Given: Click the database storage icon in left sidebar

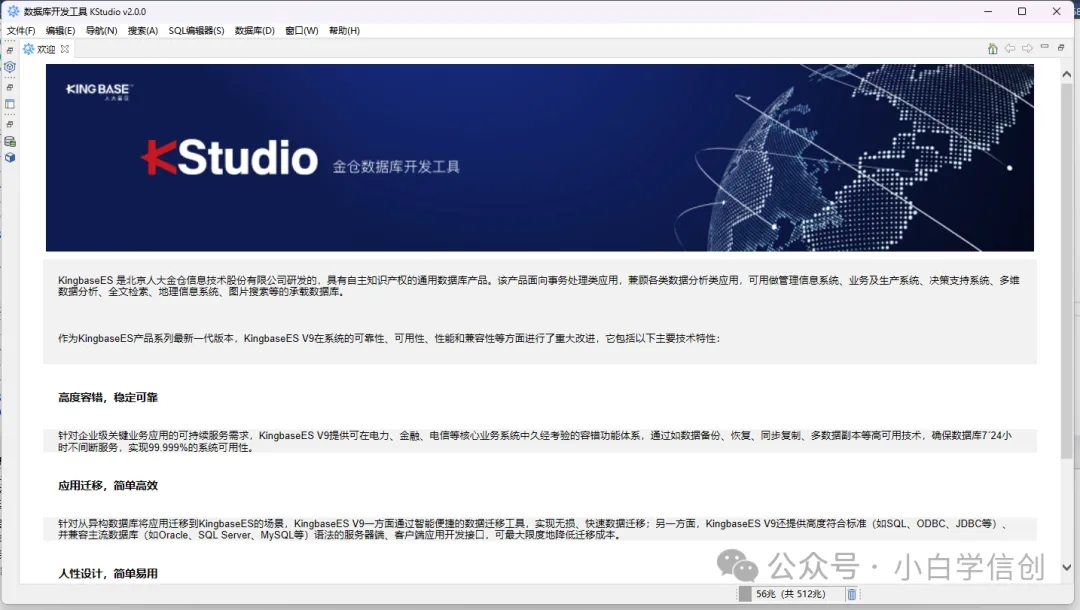Looking at the screenshot, I should [x=10, y=141].
